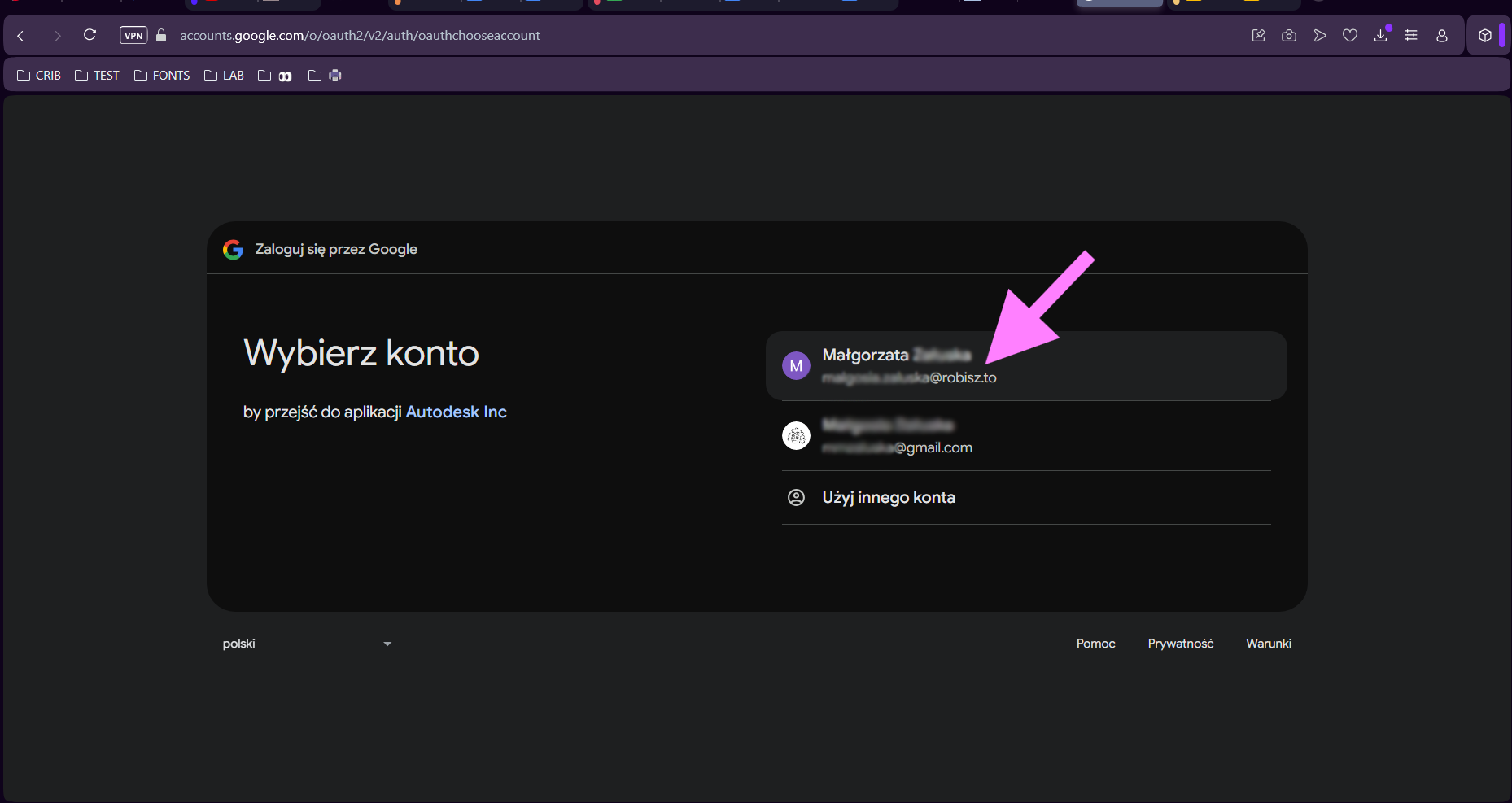
Task: Open the CRIB bookmarks folder
Action: click(39, 76)
